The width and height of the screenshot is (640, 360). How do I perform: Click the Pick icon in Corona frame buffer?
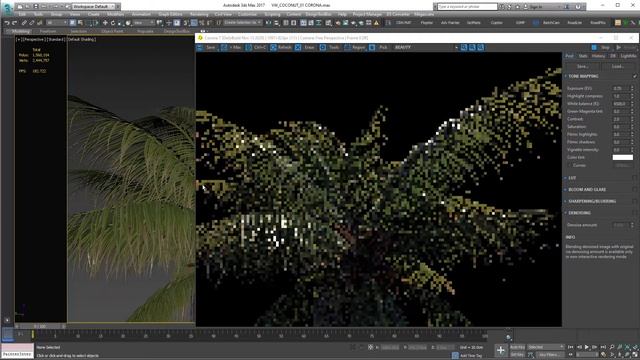[372, 48]
